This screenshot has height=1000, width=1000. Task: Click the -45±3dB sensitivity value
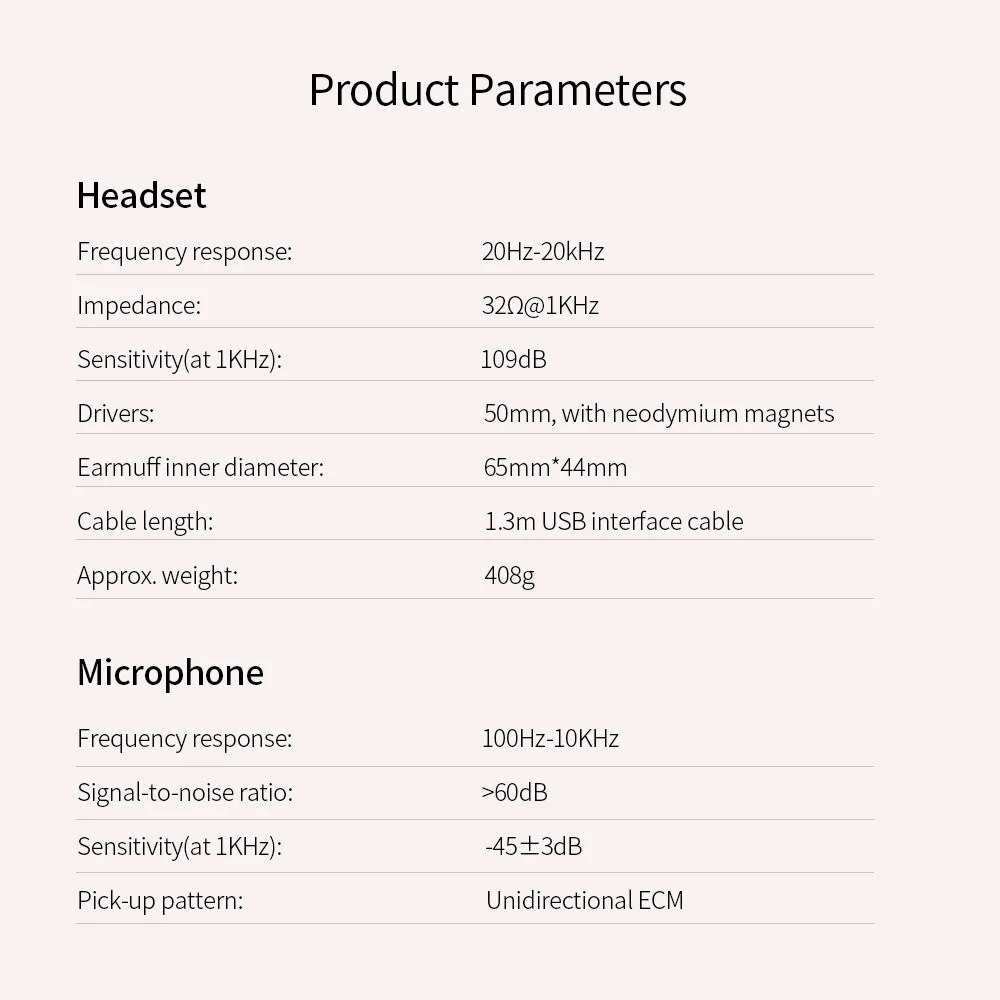534,846
